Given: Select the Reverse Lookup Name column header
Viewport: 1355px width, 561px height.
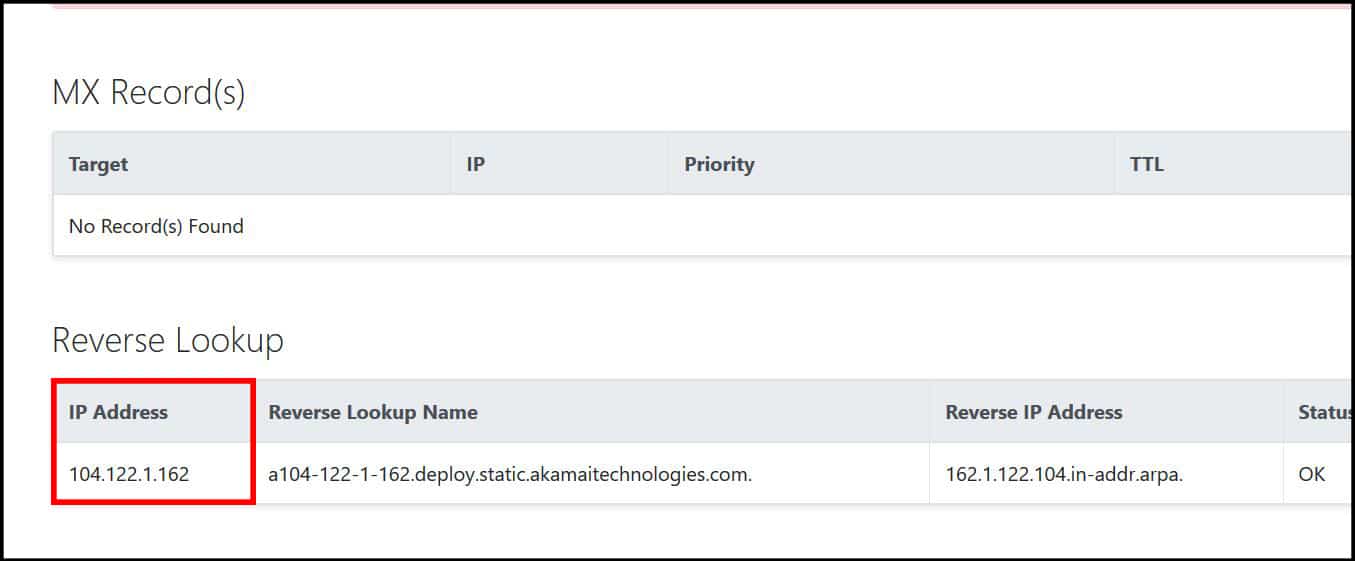Looking at the screenshot, I should tap(373, 412).
